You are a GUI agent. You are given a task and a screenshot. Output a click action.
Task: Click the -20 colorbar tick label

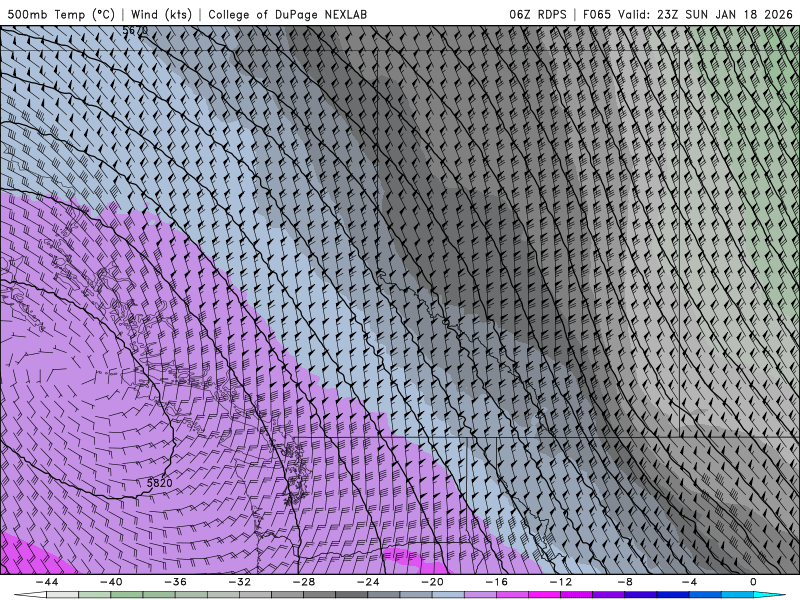[x=432, y=582]
